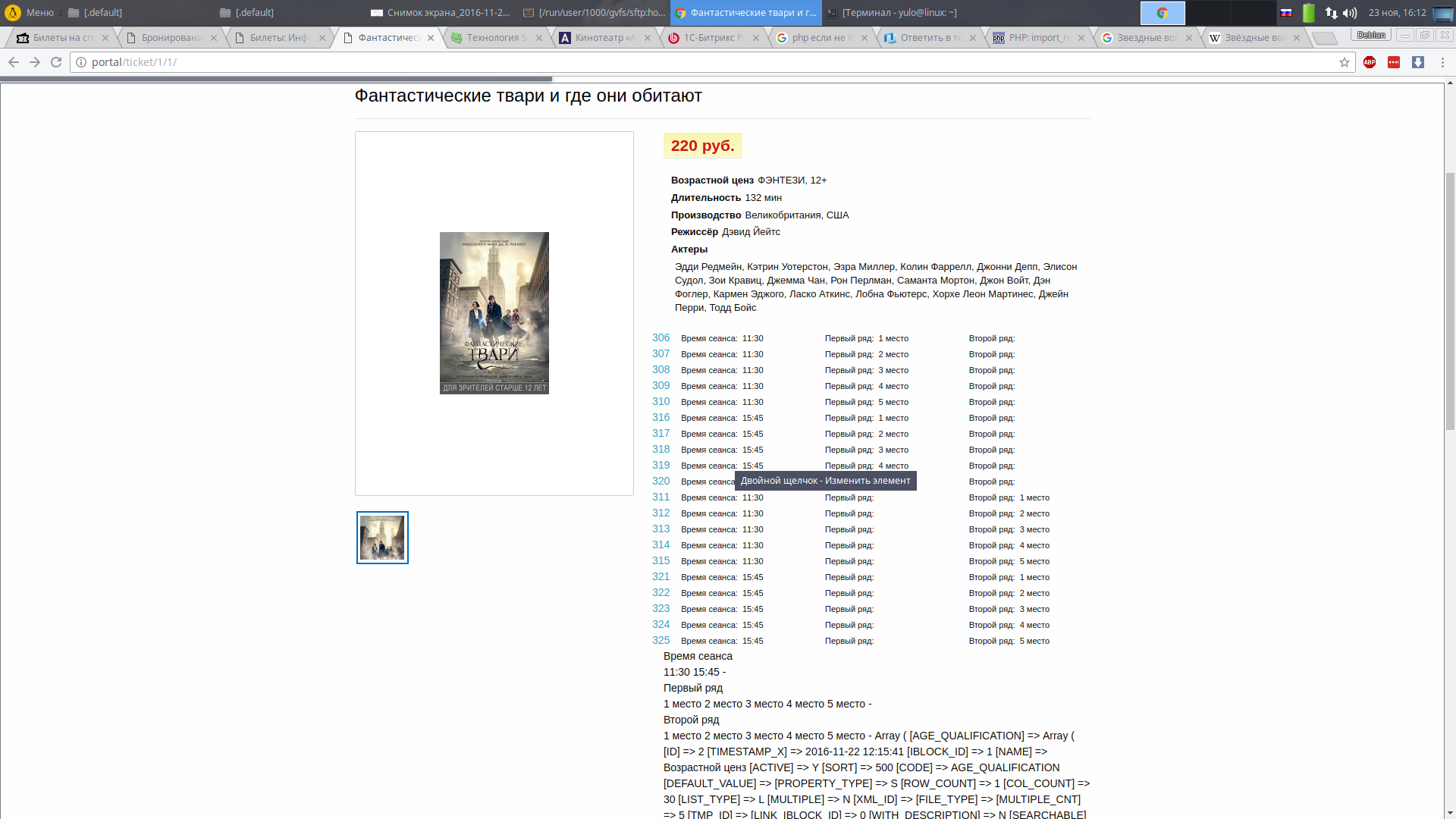Open Chrome's three-dot menu

1442,62
